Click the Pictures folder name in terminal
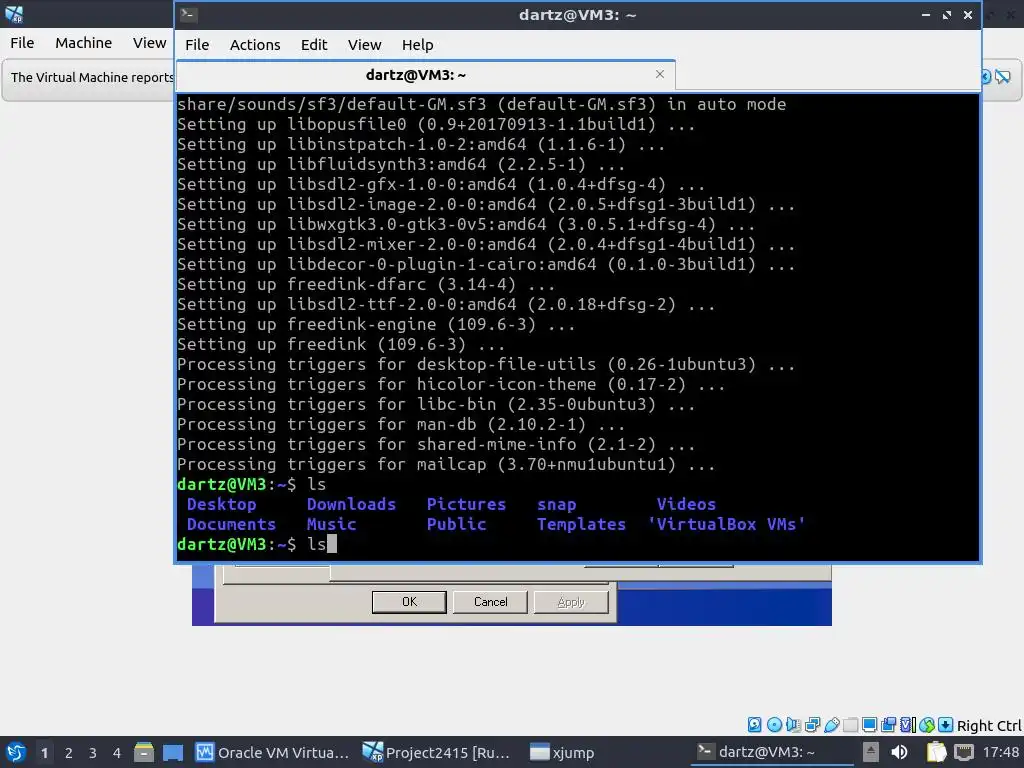The image size is (1024, 768). [466, 504]
